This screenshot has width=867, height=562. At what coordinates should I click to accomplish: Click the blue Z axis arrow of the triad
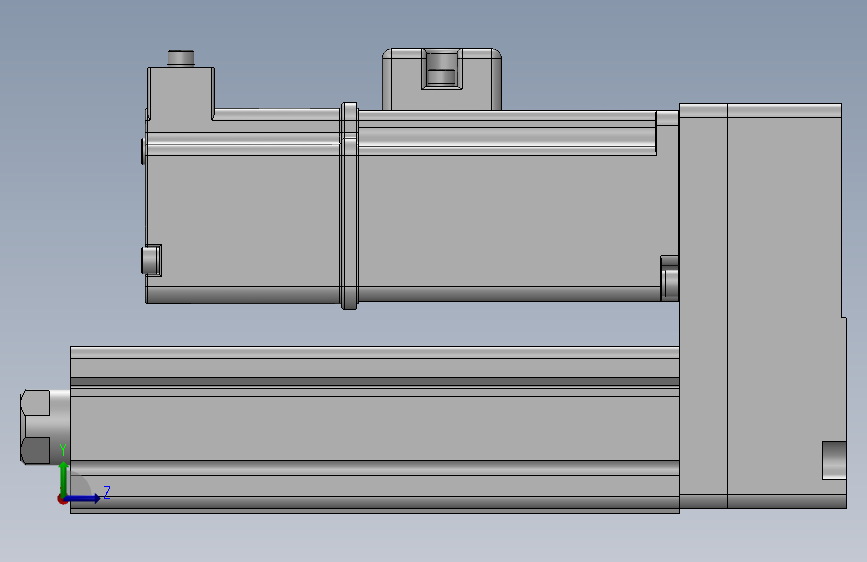click(x=83, y=498)
